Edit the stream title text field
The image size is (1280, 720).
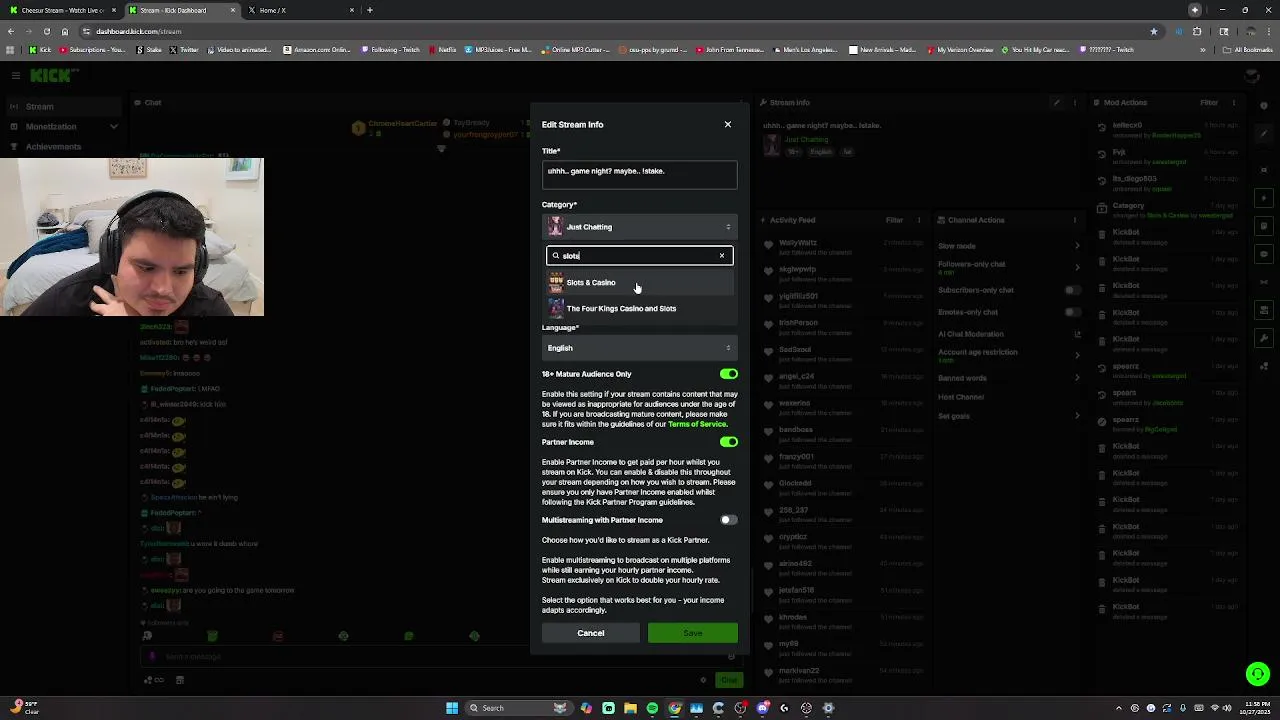pyautogui.click(x=640, y=174)
